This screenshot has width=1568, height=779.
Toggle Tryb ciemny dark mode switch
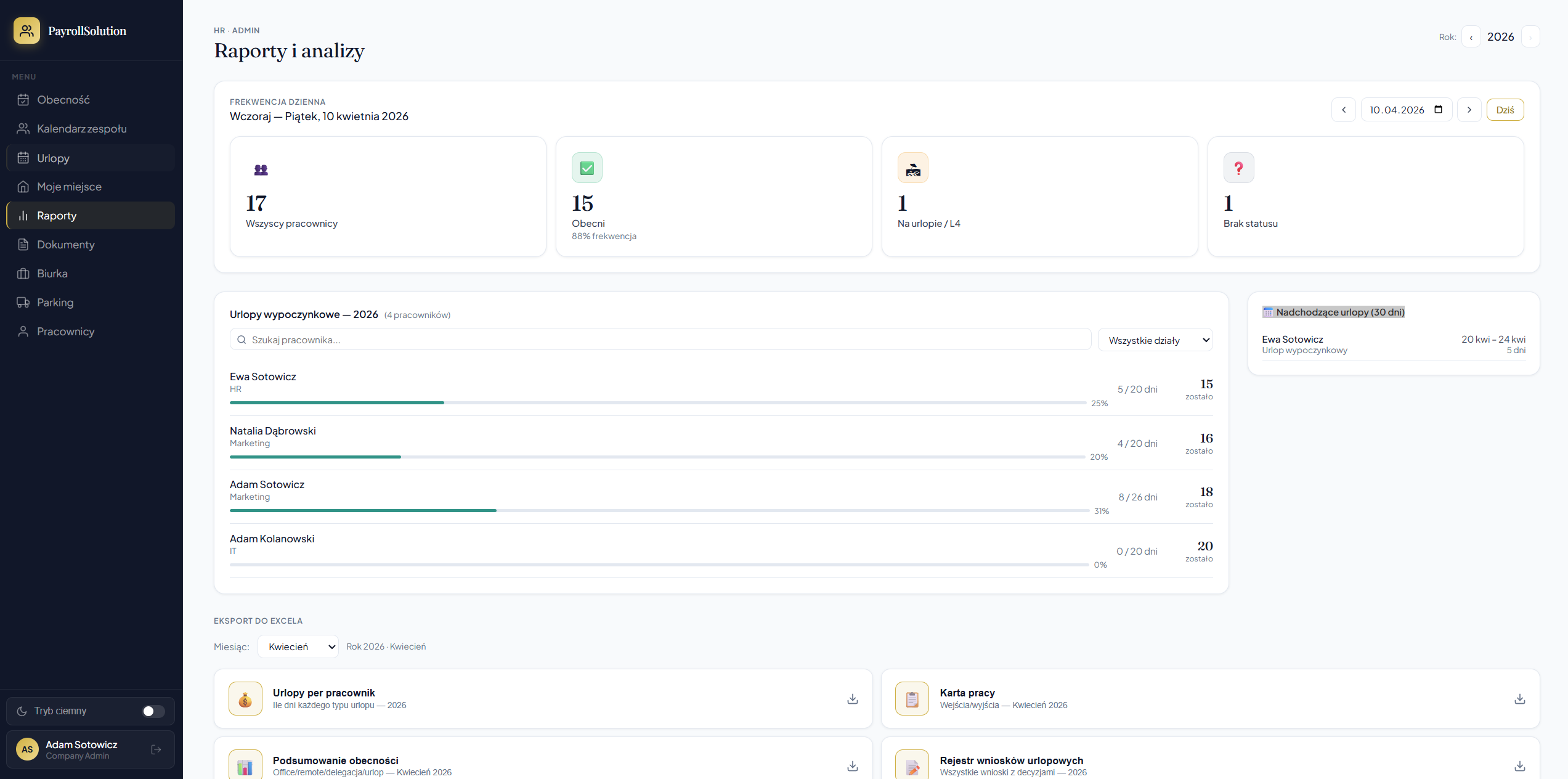pos(153,711)
